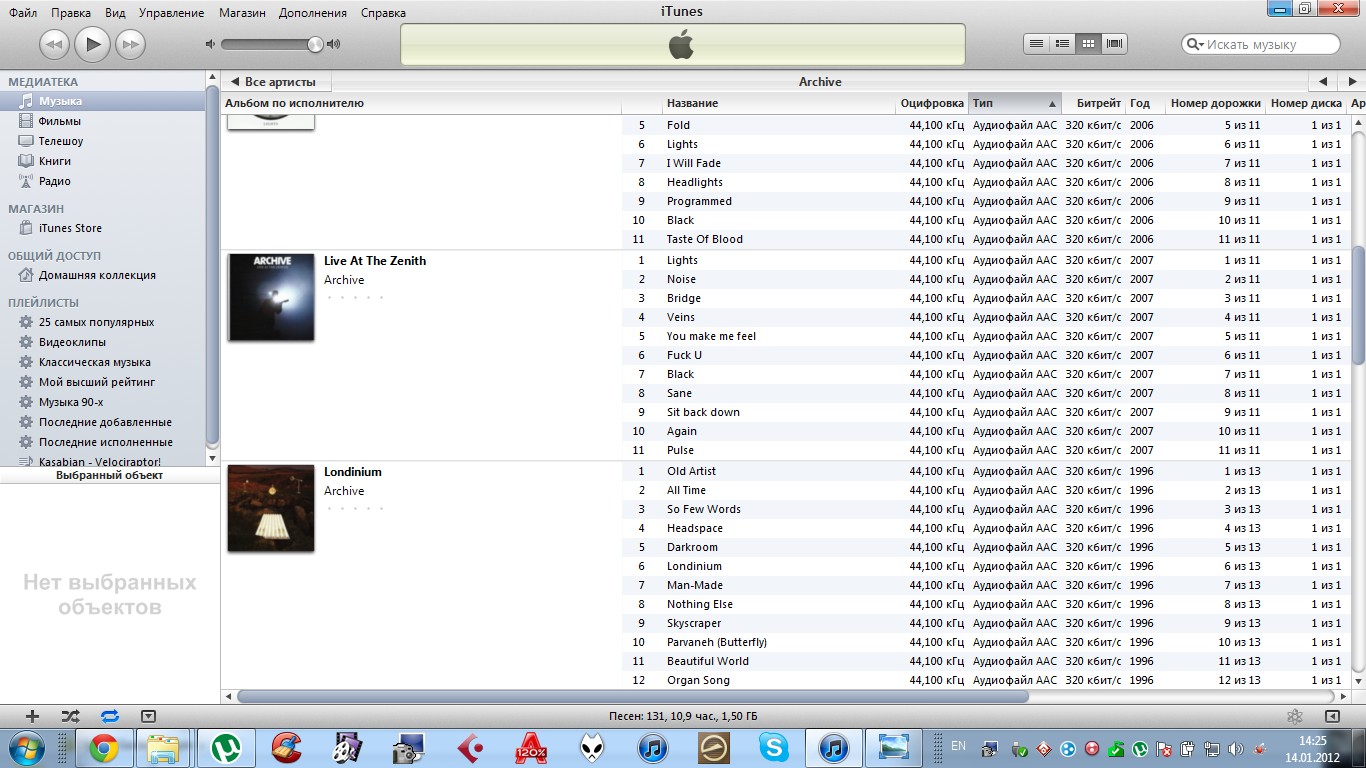This screenshot has height=768, width=1366.
Task: Click the horizontal scrollbar right arrow
Action: click(1342, 696)
